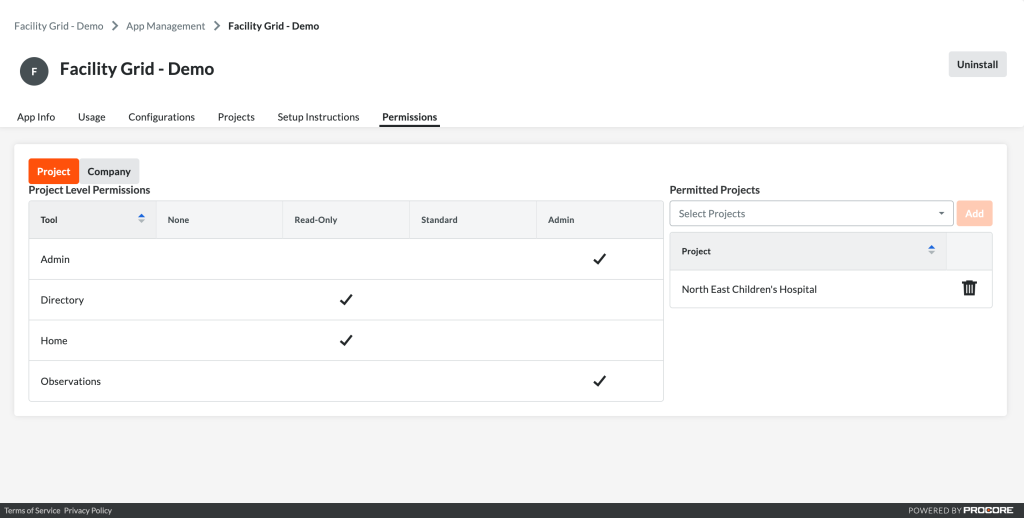Navigate to App Management breadcrumb
Screen dimensions: 1024x518
[x=165, y=26]
